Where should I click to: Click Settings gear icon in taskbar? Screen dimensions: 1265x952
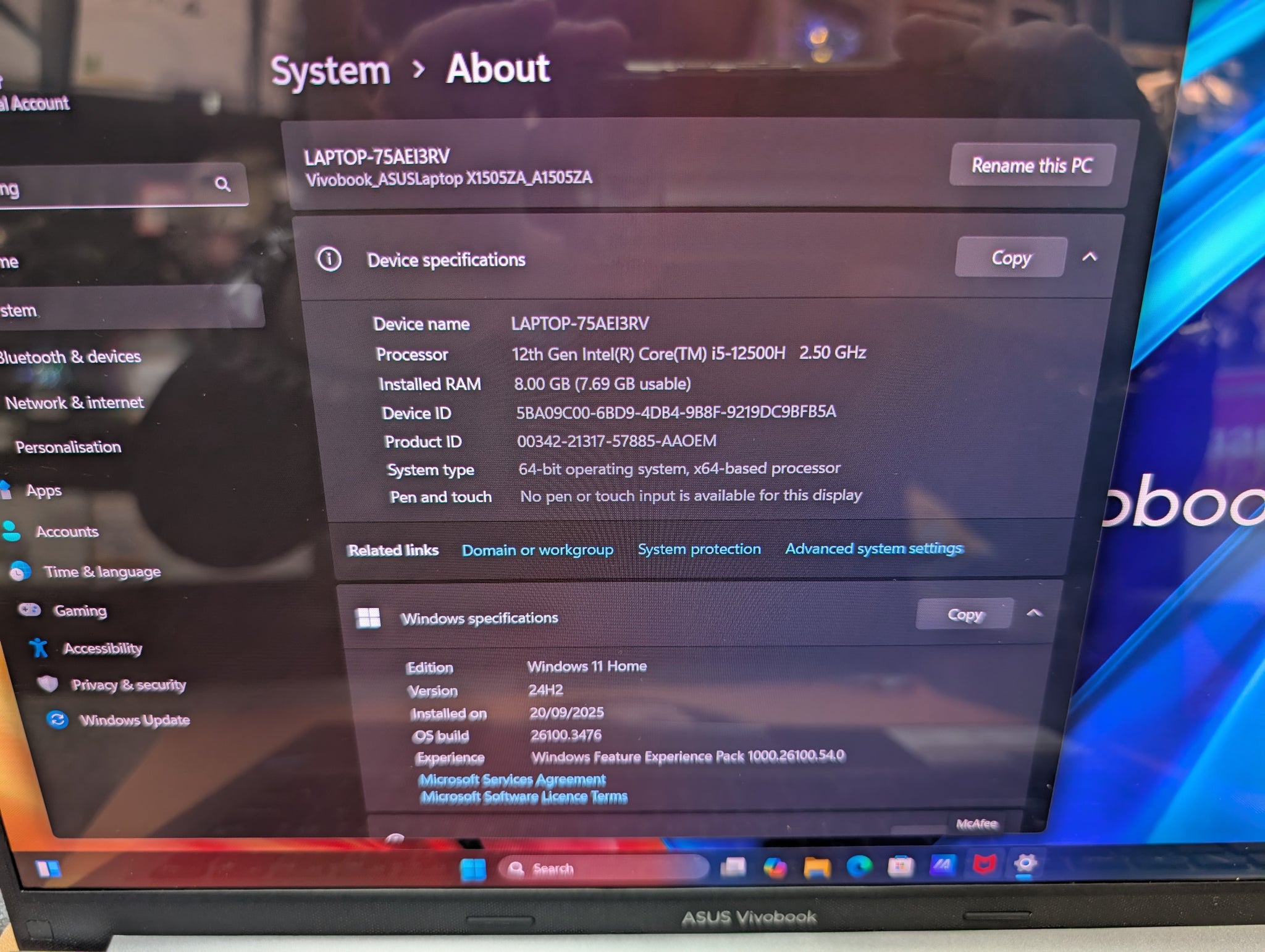pos(1025,864)
